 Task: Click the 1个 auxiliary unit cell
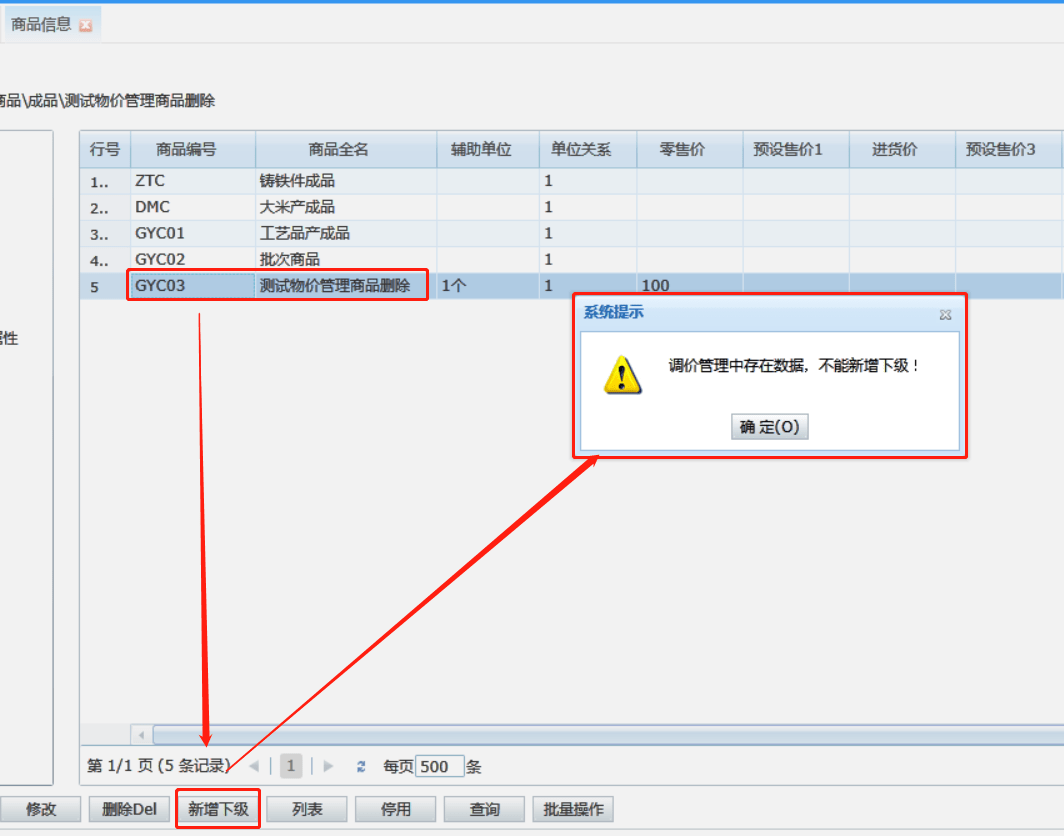488,286
